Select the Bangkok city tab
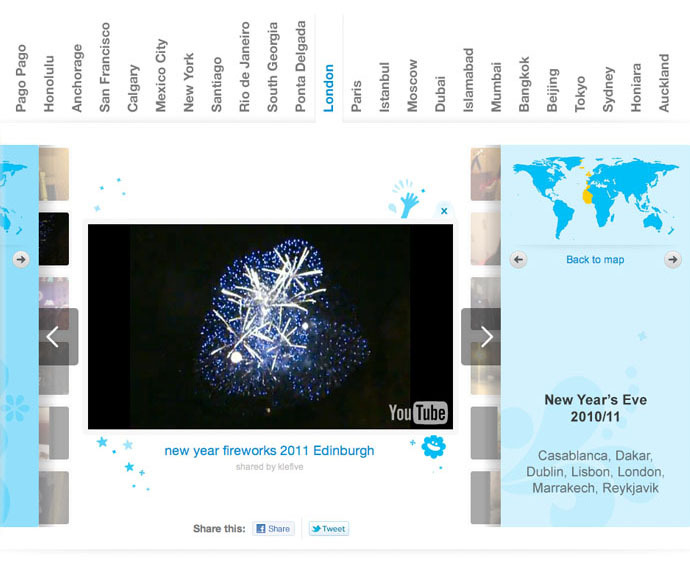The height and width of the screenshot is (580, 690). point(524,84)
